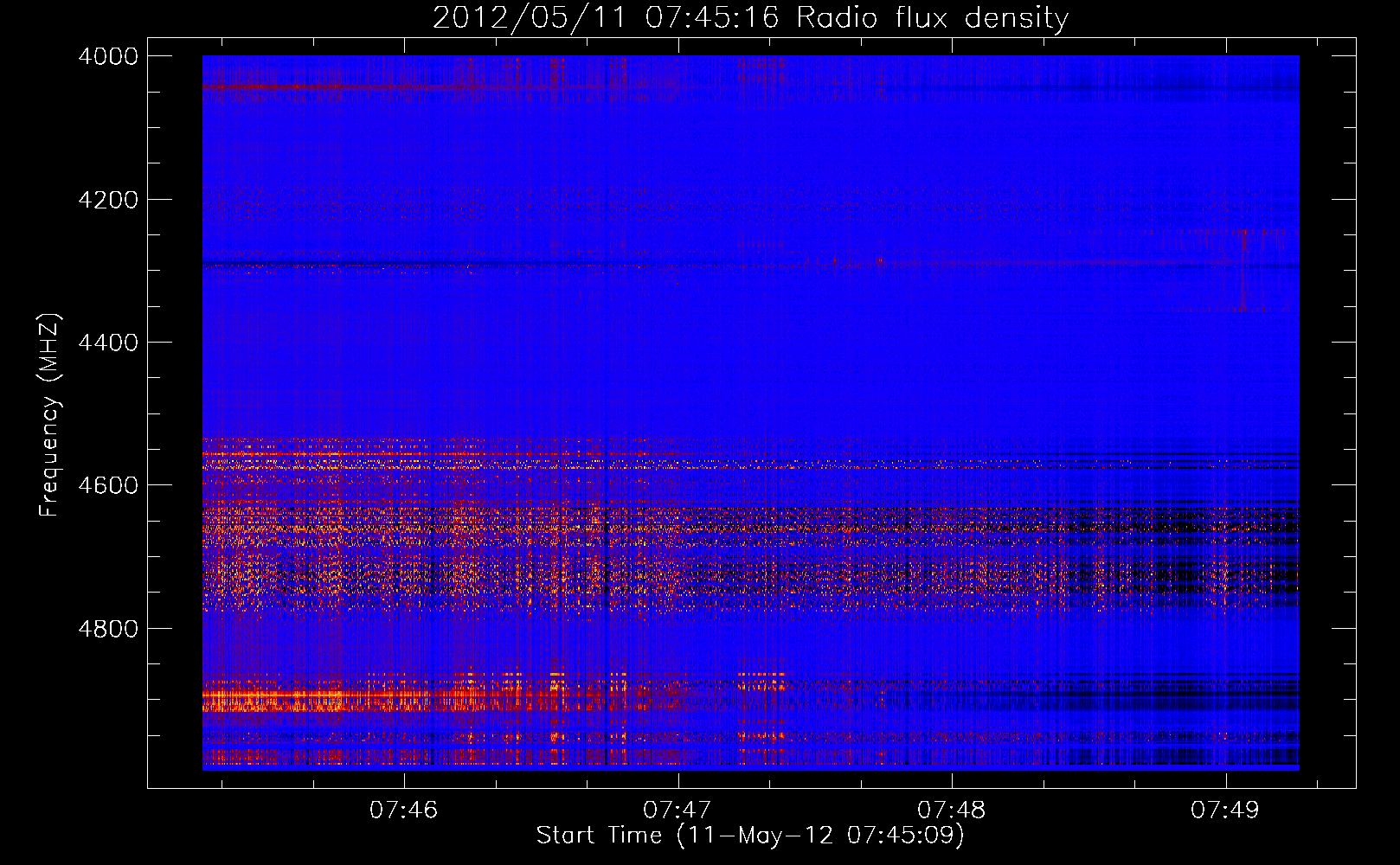Click the 4600 frequency axis label
The width and height of the screenshot is (1400, 865).
108,485
